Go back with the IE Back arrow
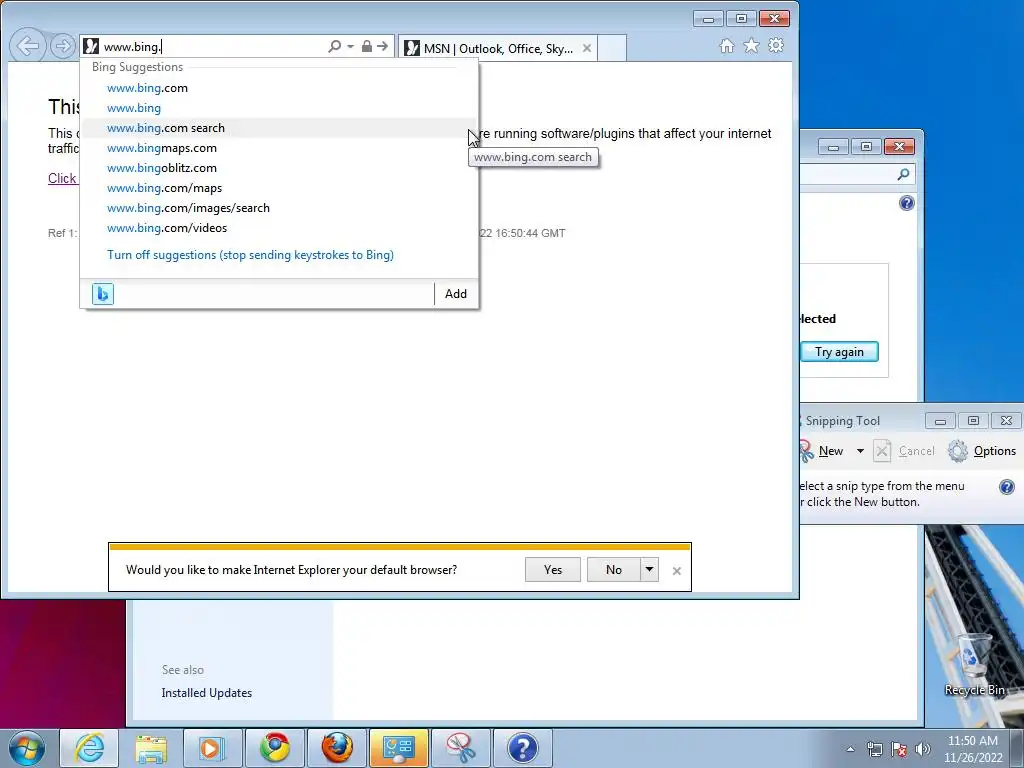The width and height of the screenshot is (1024, 768). pos(27,46)
